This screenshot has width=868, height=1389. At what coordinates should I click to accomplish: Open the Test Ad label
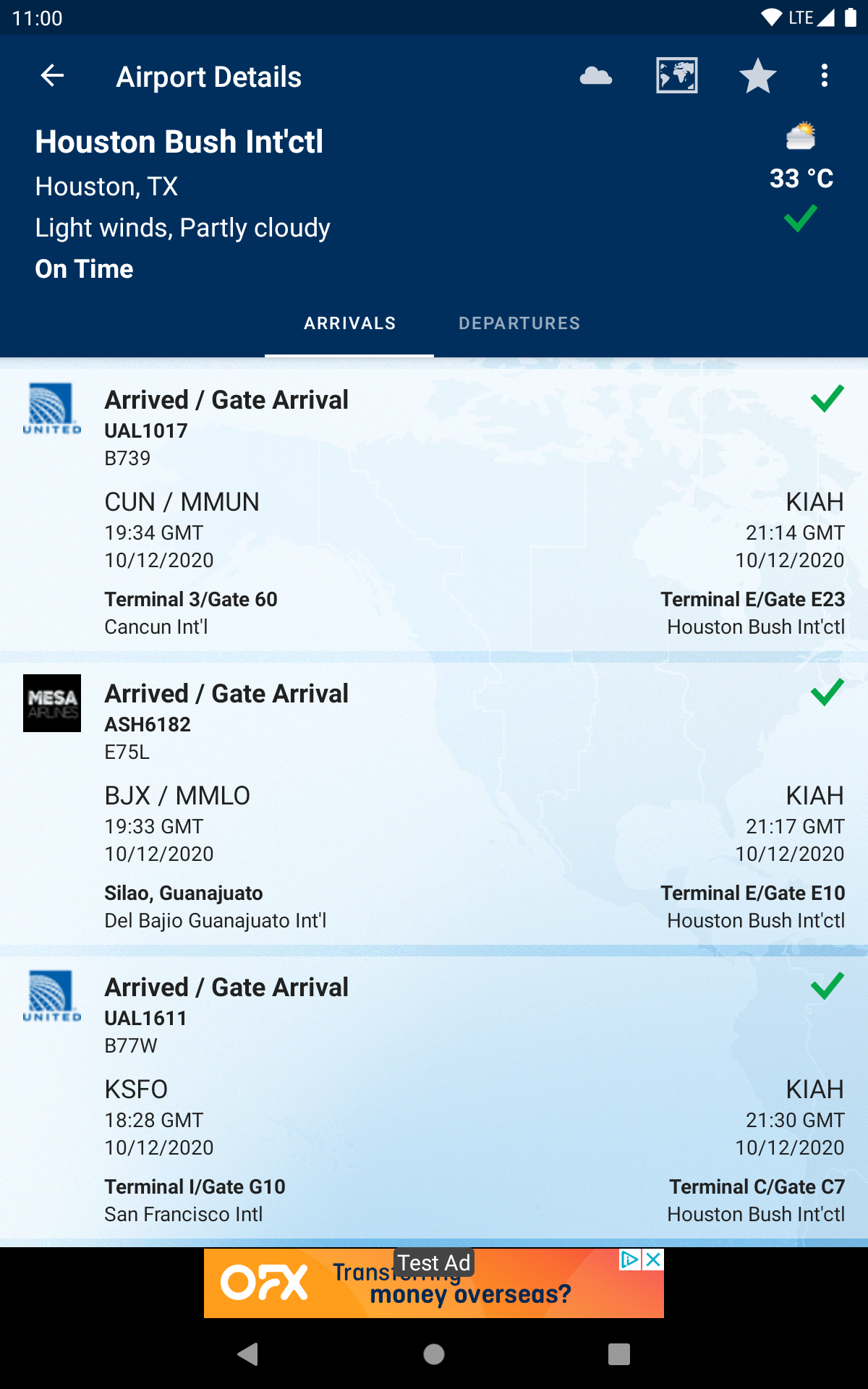433,1263
